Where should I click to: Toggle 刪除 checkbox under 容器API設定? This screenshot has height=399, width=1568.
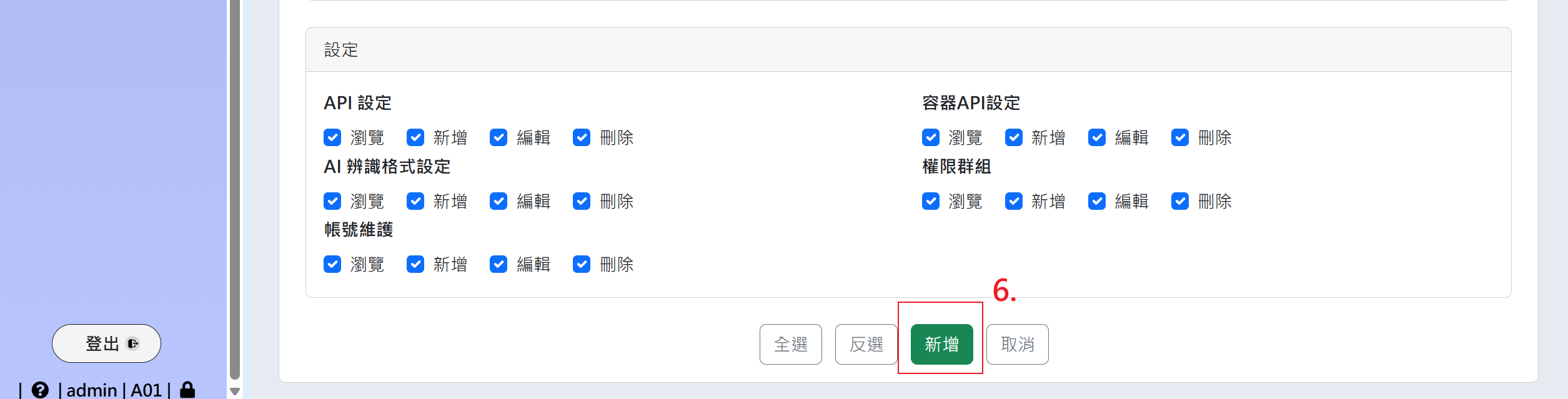[x=1180, y=137]
